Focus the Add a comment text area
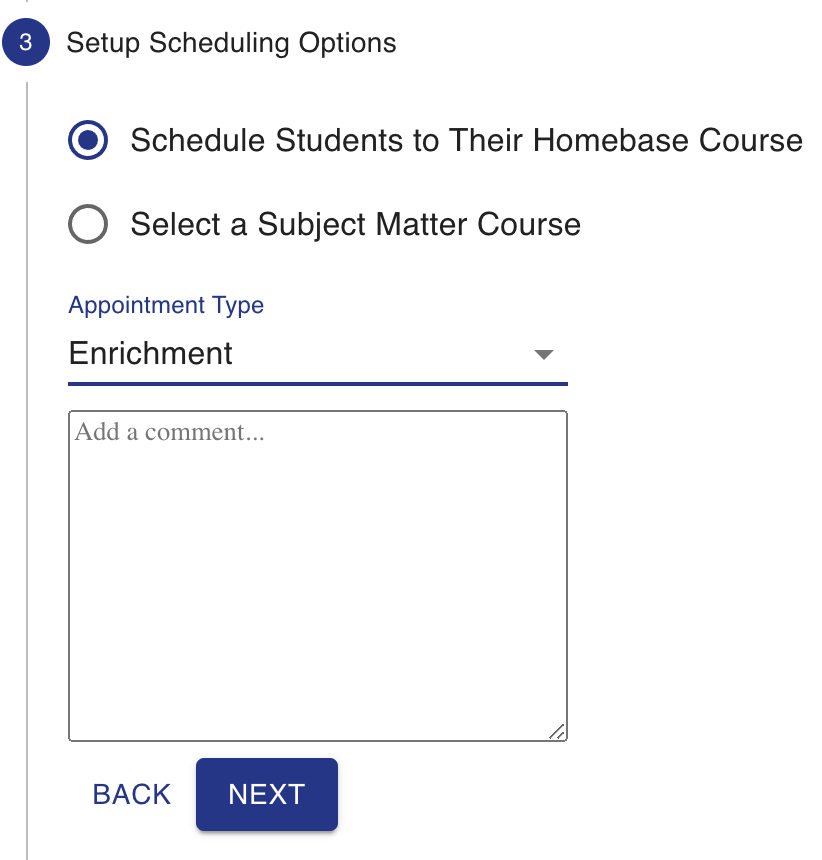 coord(318,576)
